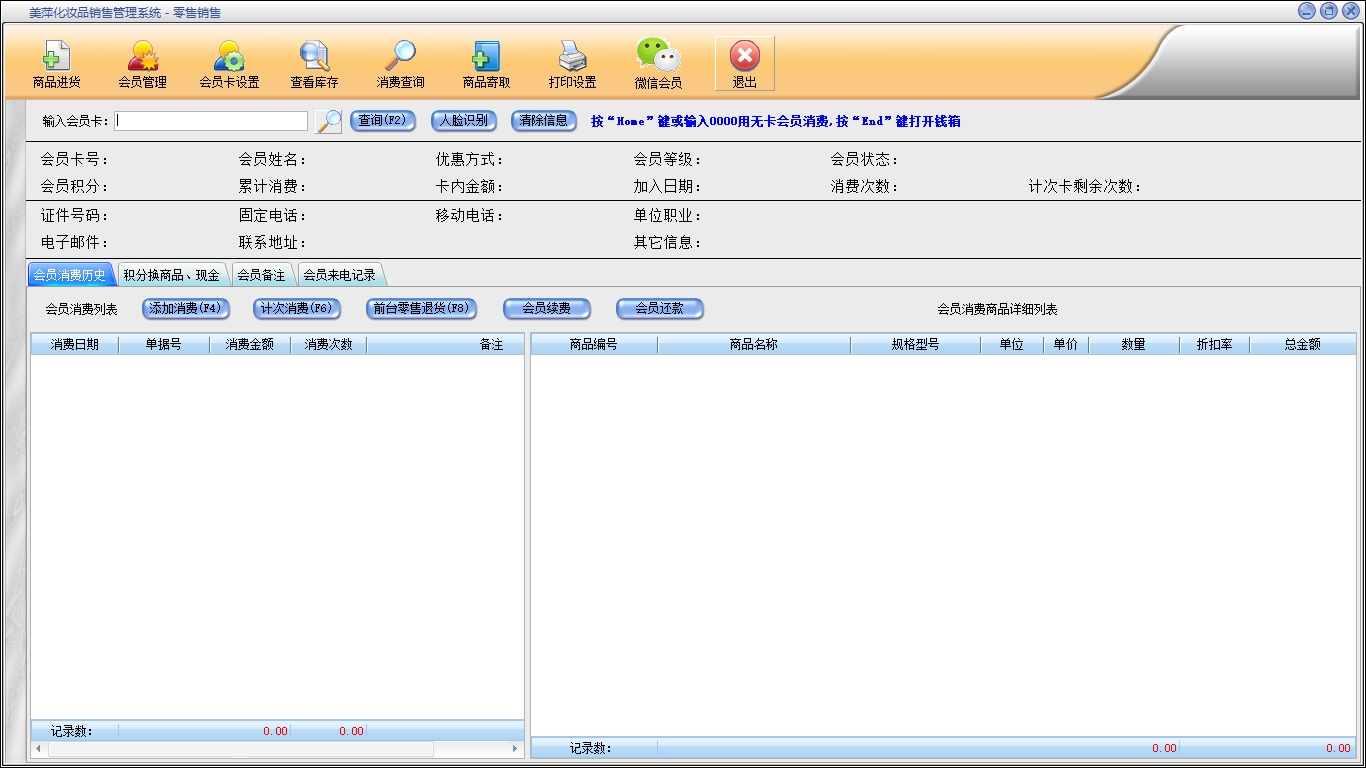Click the 输入会员卡 text field

[x=211, y=121]
